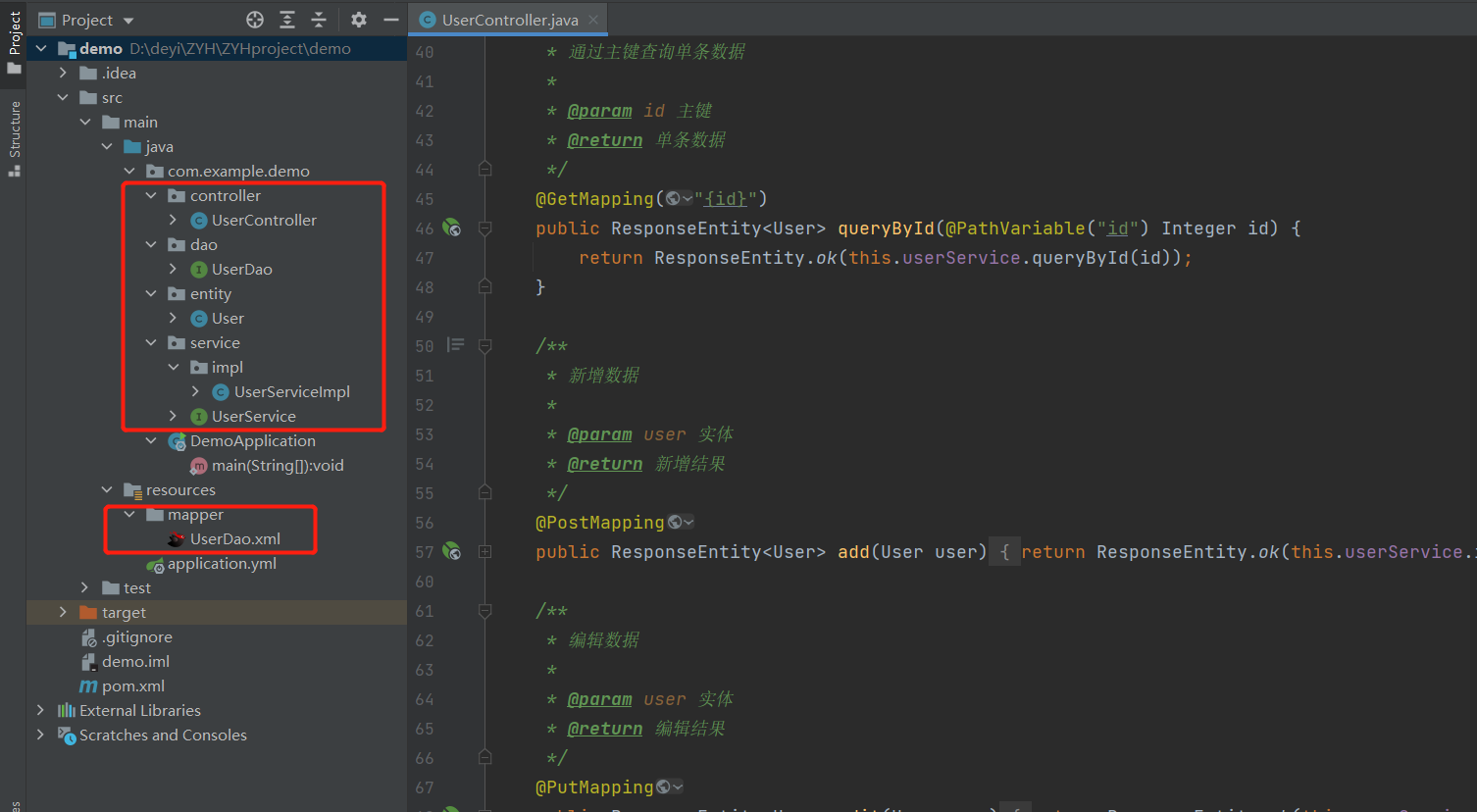Click @param tag on line 53
Viewport: 1477px width, 812px height.
tap(599, 434)
